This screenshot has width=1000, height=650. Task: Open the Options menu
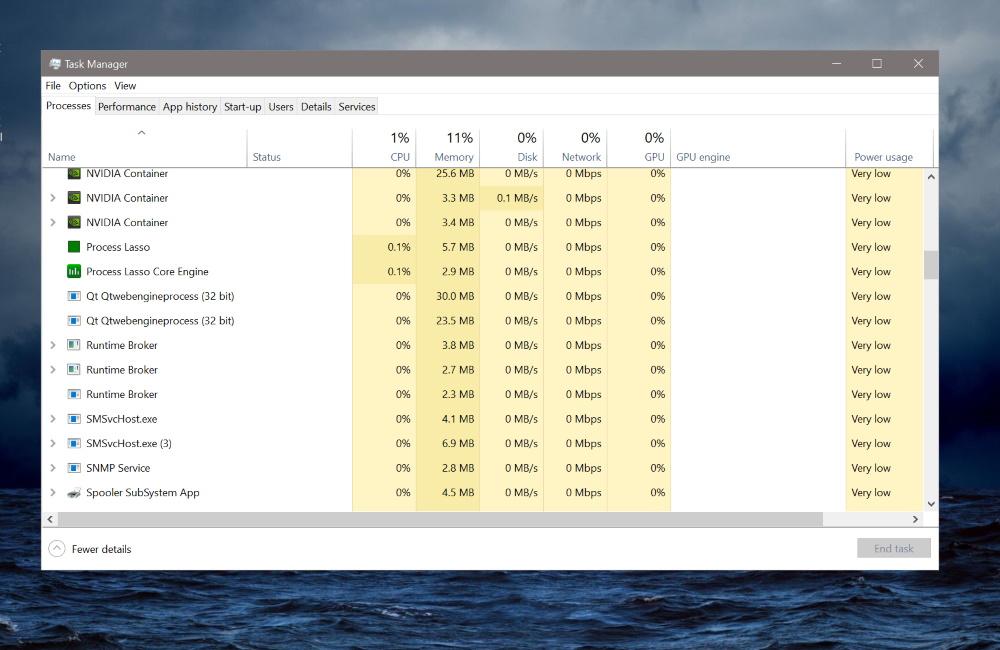tap(87, 85)
